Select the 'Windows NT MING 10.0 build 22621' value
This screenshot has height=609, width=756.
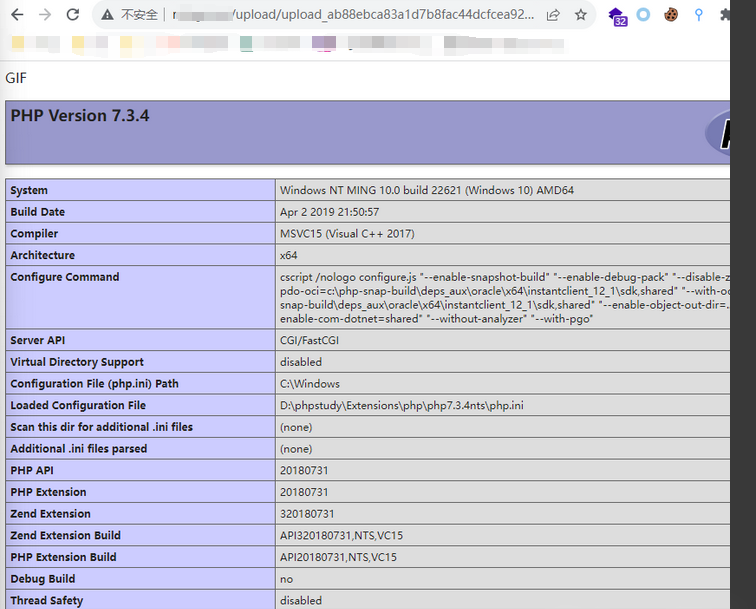[x=427, y=190]
